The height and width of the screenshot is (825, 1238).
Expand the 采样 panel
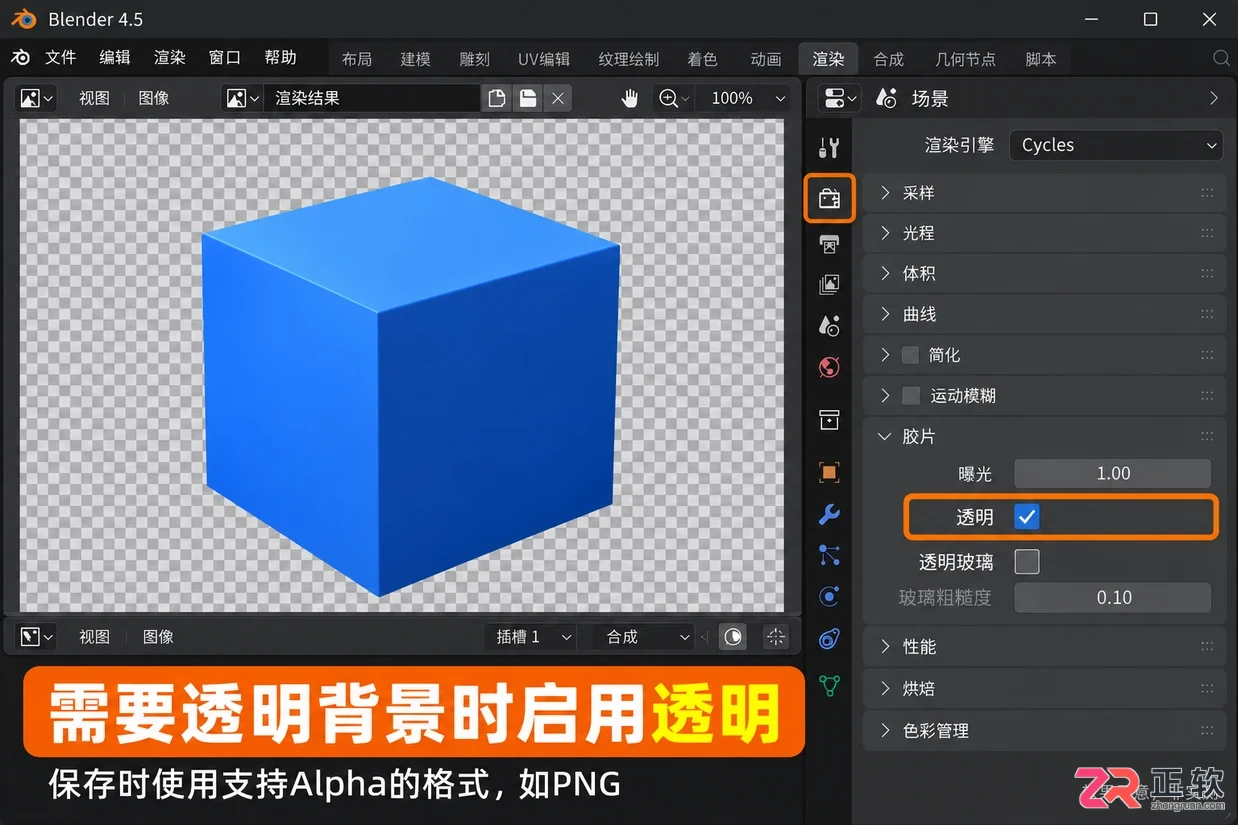(x=1044, y=193)
